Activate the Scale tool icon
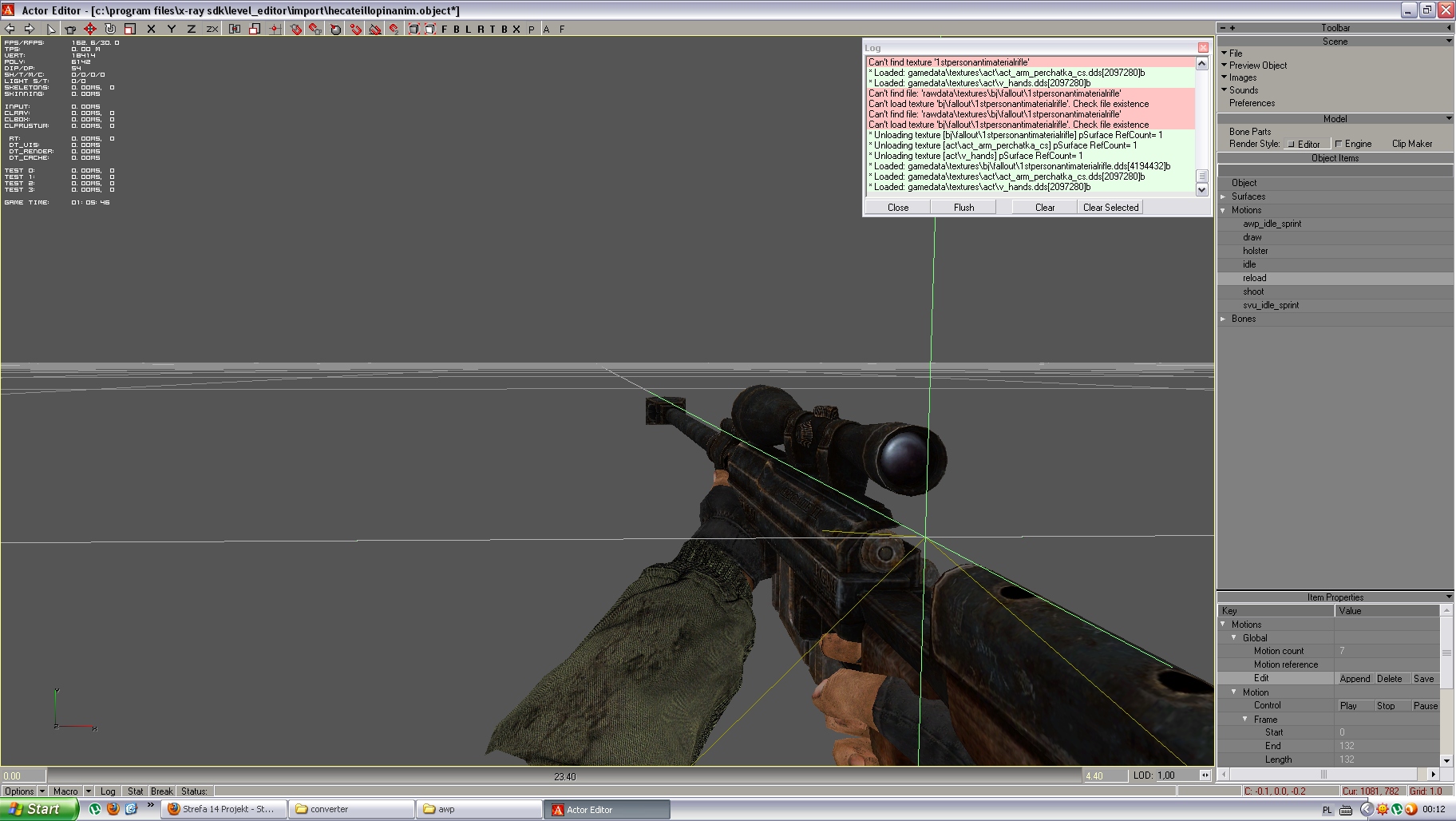This screenshot has height=821, width=1456. (x=129, y=29)
